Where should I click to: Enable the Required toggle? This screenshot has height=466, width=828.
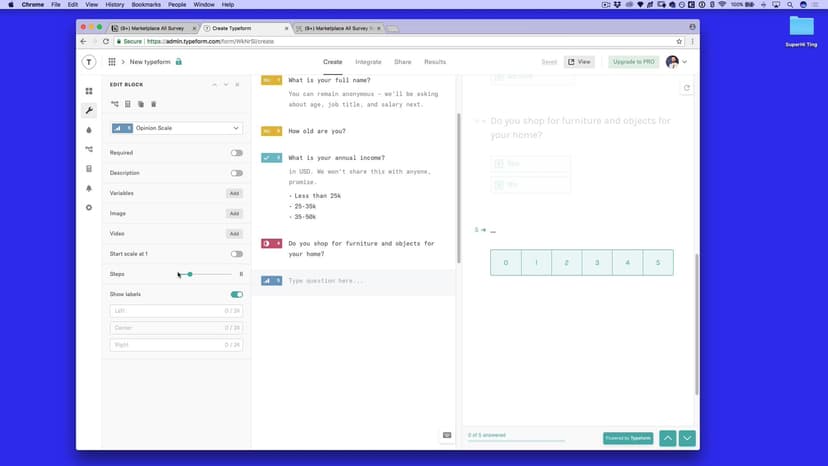click(236, 153)
